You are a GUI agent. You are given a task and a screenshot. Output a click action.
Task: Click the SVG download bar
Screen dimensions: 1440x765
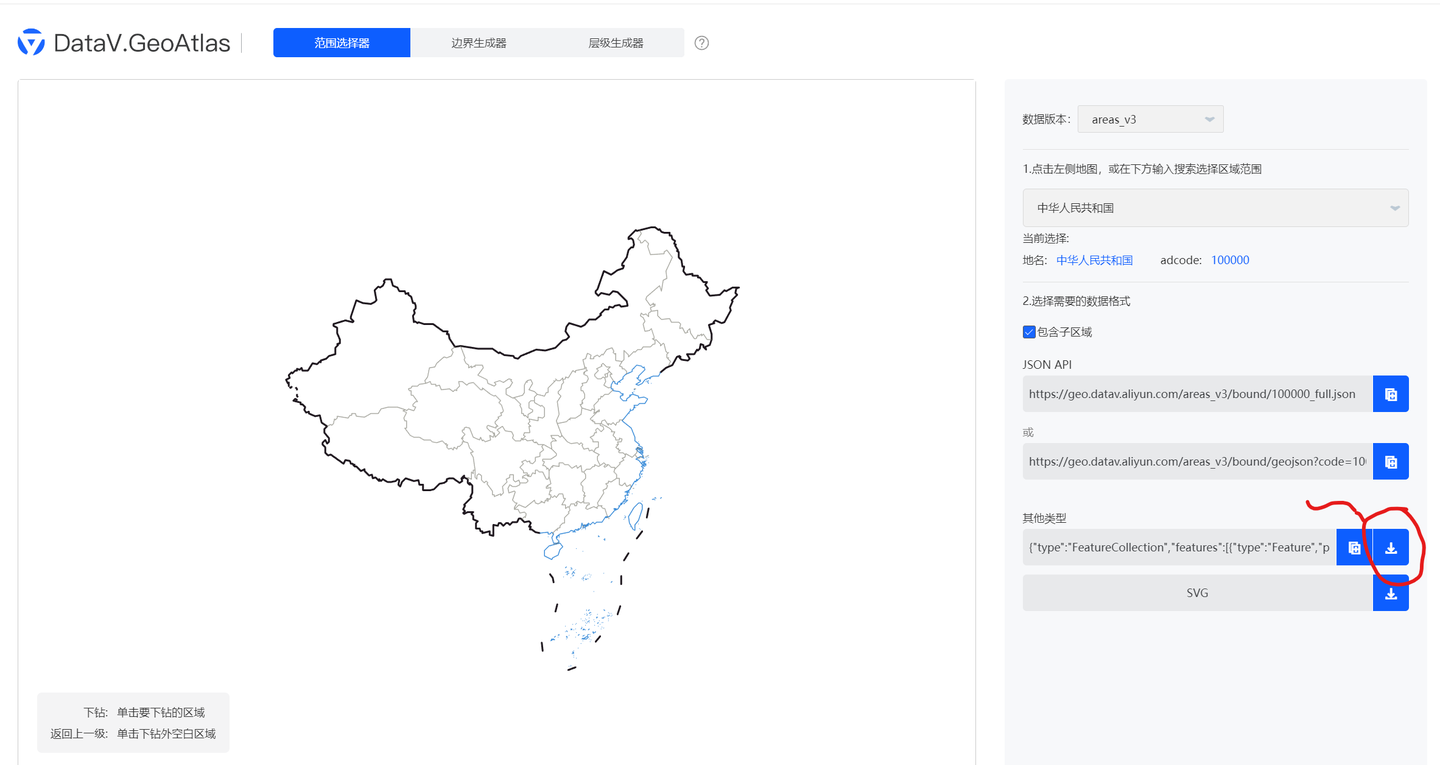tap(1197, 593)
